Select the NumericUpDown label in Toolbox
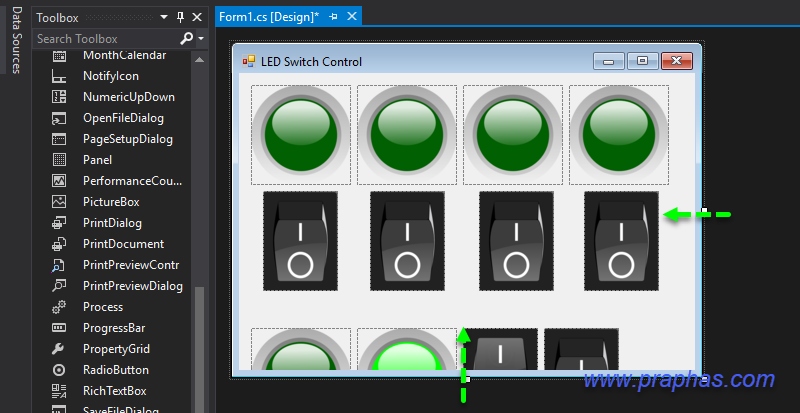Viewport: 800px width, 413px height. click(x=129, y=97)
